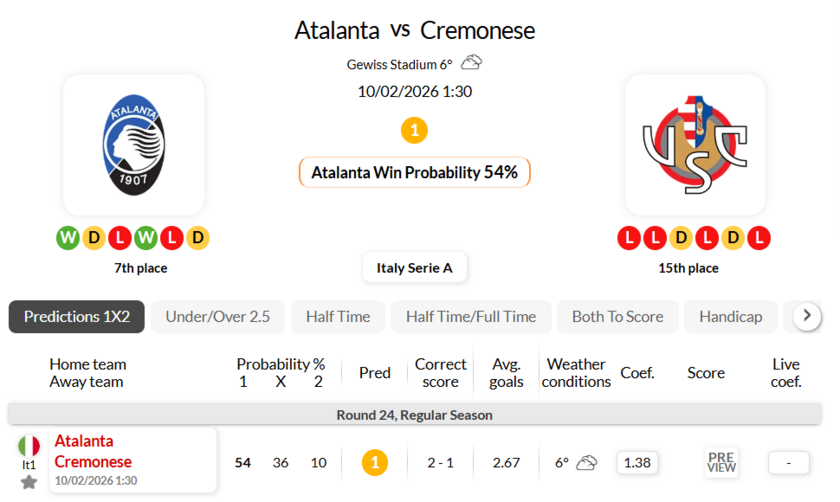The width and height of the screenshot is (840, 502).
Task: Switch to the Half Time/Full Time tab
Action: (471, 316)
